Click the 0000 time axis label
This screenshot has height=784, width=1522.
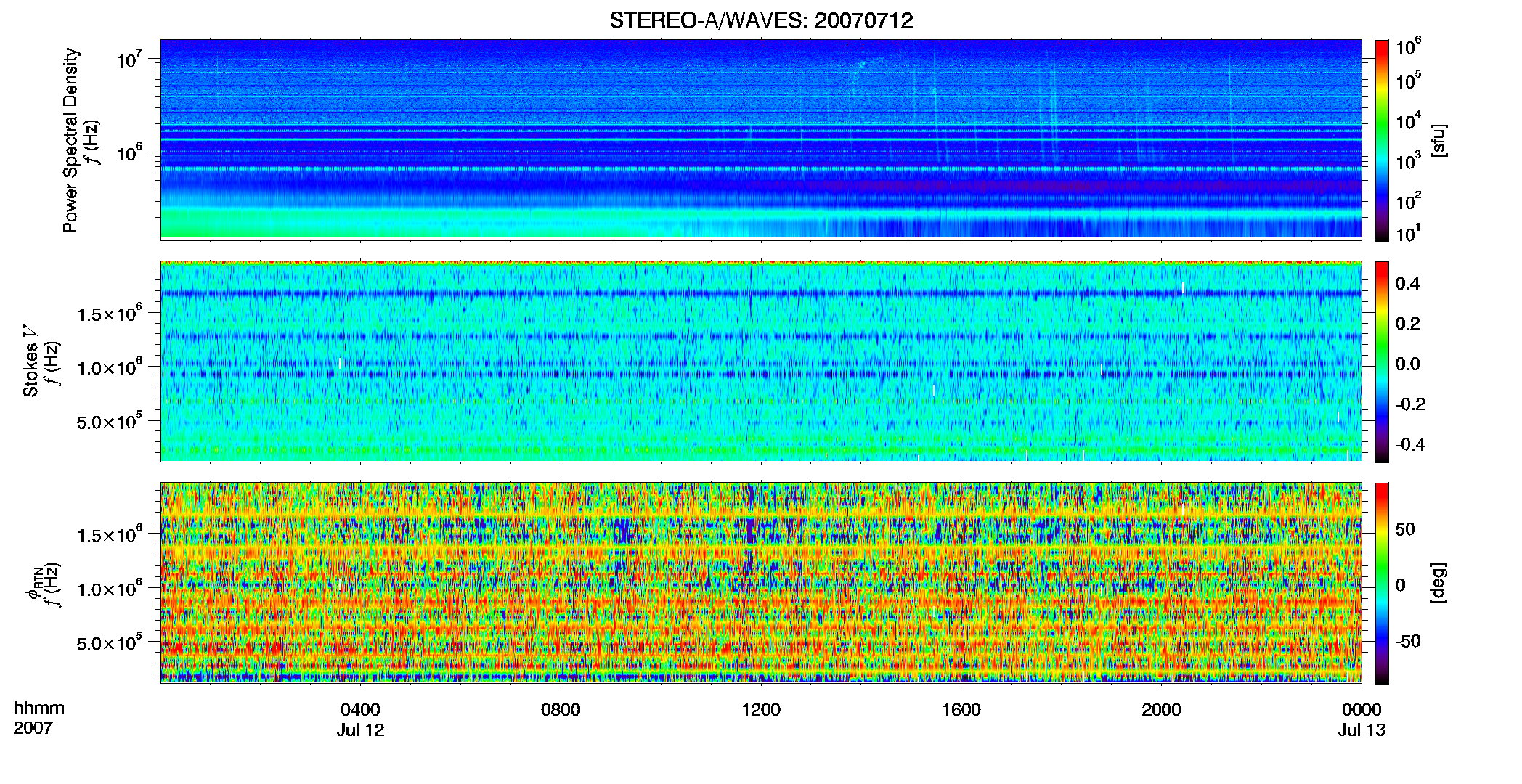(1362, 709)
